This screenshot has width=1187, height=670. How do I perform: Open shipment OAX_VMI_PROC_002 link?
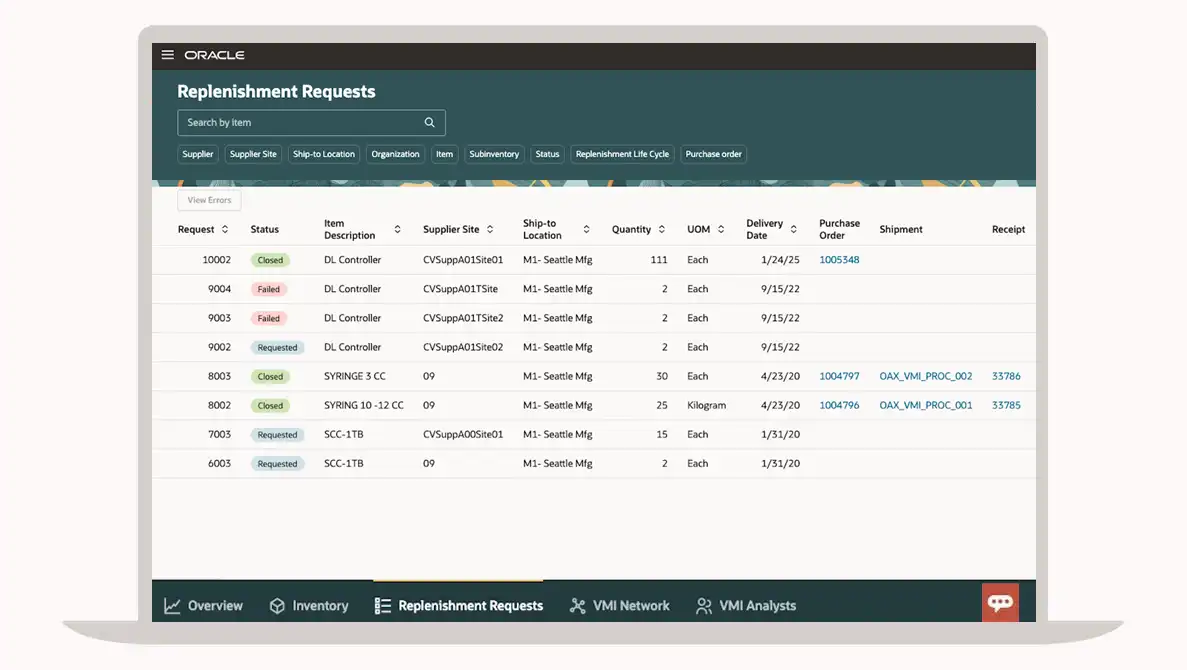pyautogui.click(x=925, y=377)
